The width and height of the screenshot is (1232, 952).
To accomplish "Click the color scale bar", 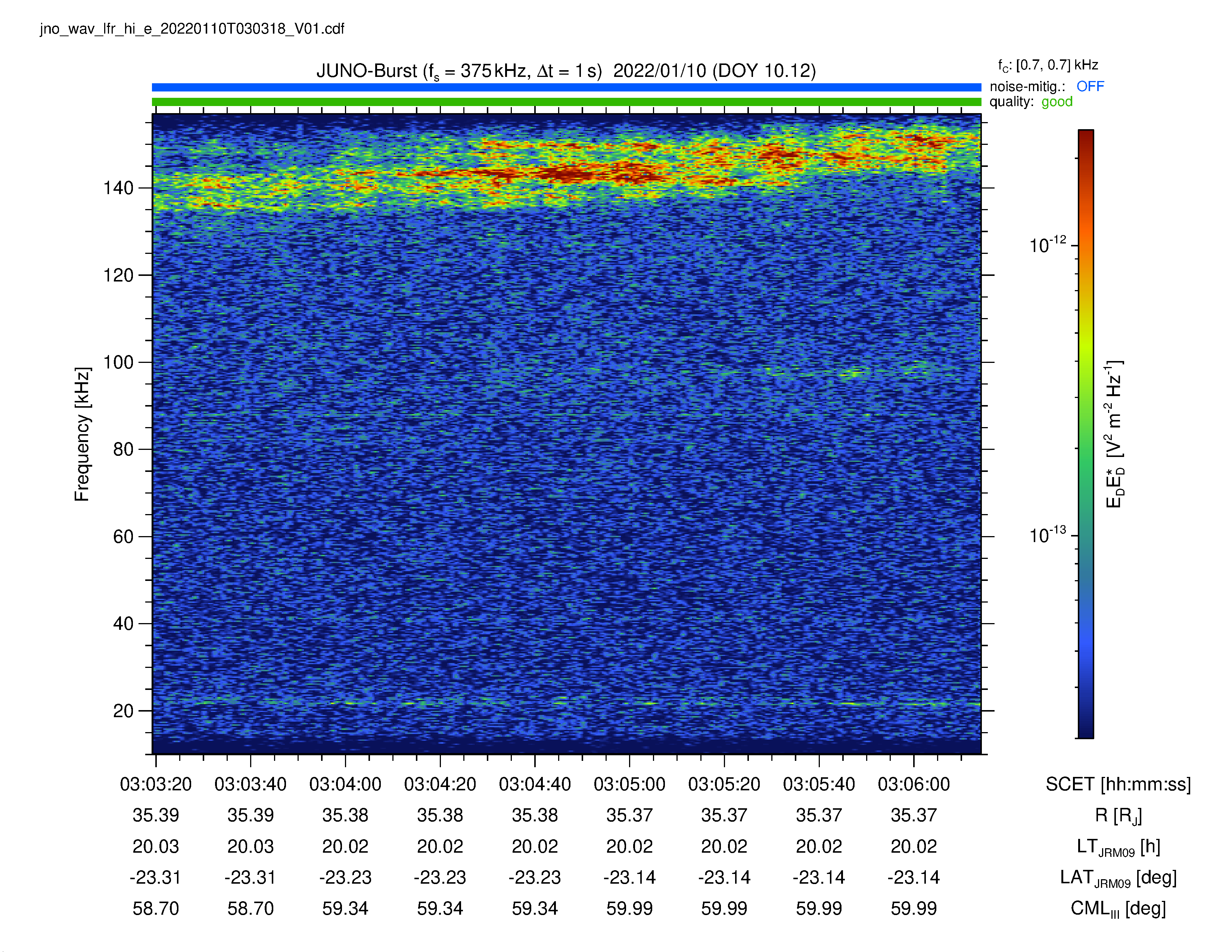I will (x=1086, y=434).
